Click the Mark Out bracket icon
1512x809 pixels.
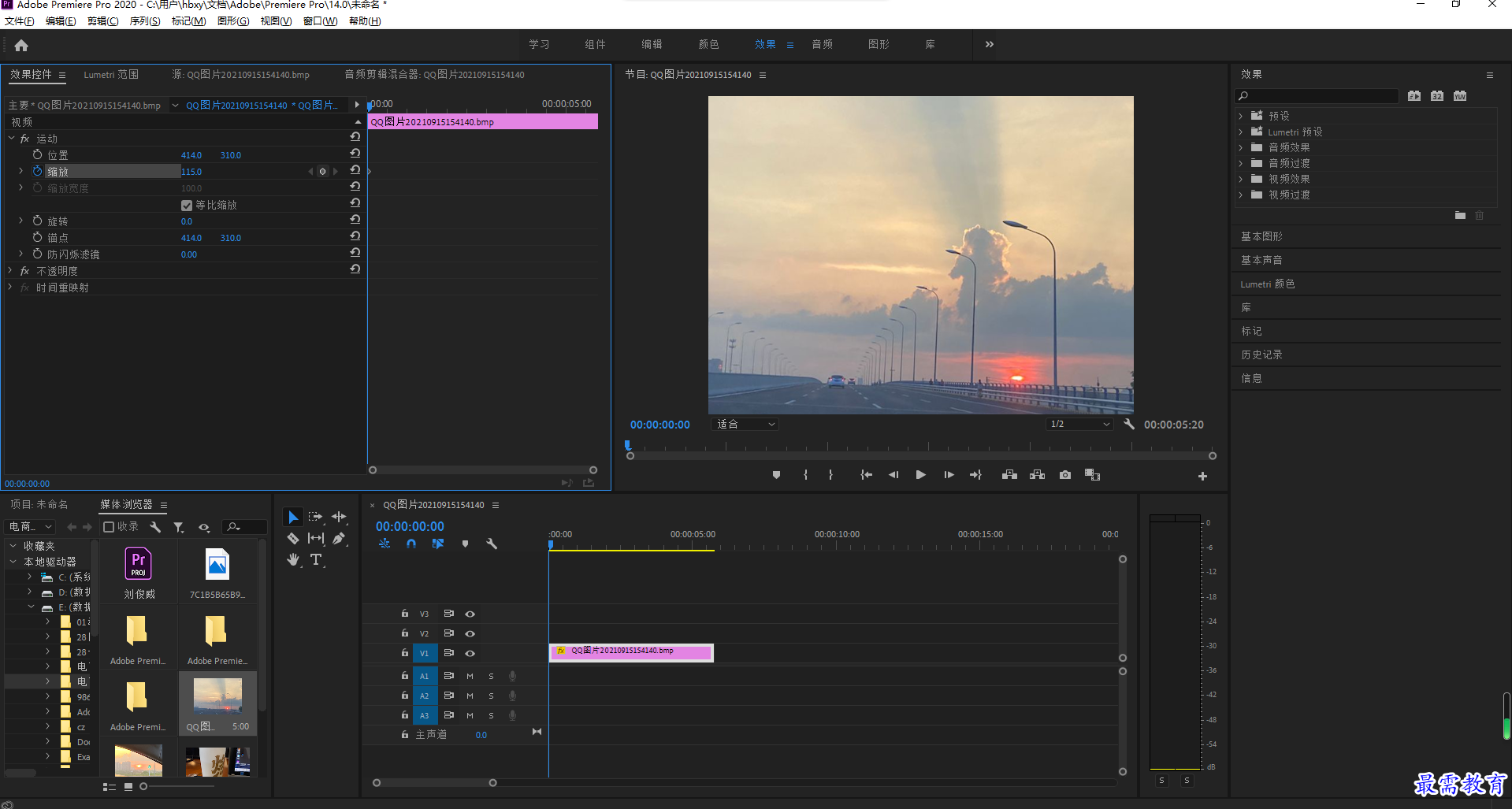pos(830,475)
